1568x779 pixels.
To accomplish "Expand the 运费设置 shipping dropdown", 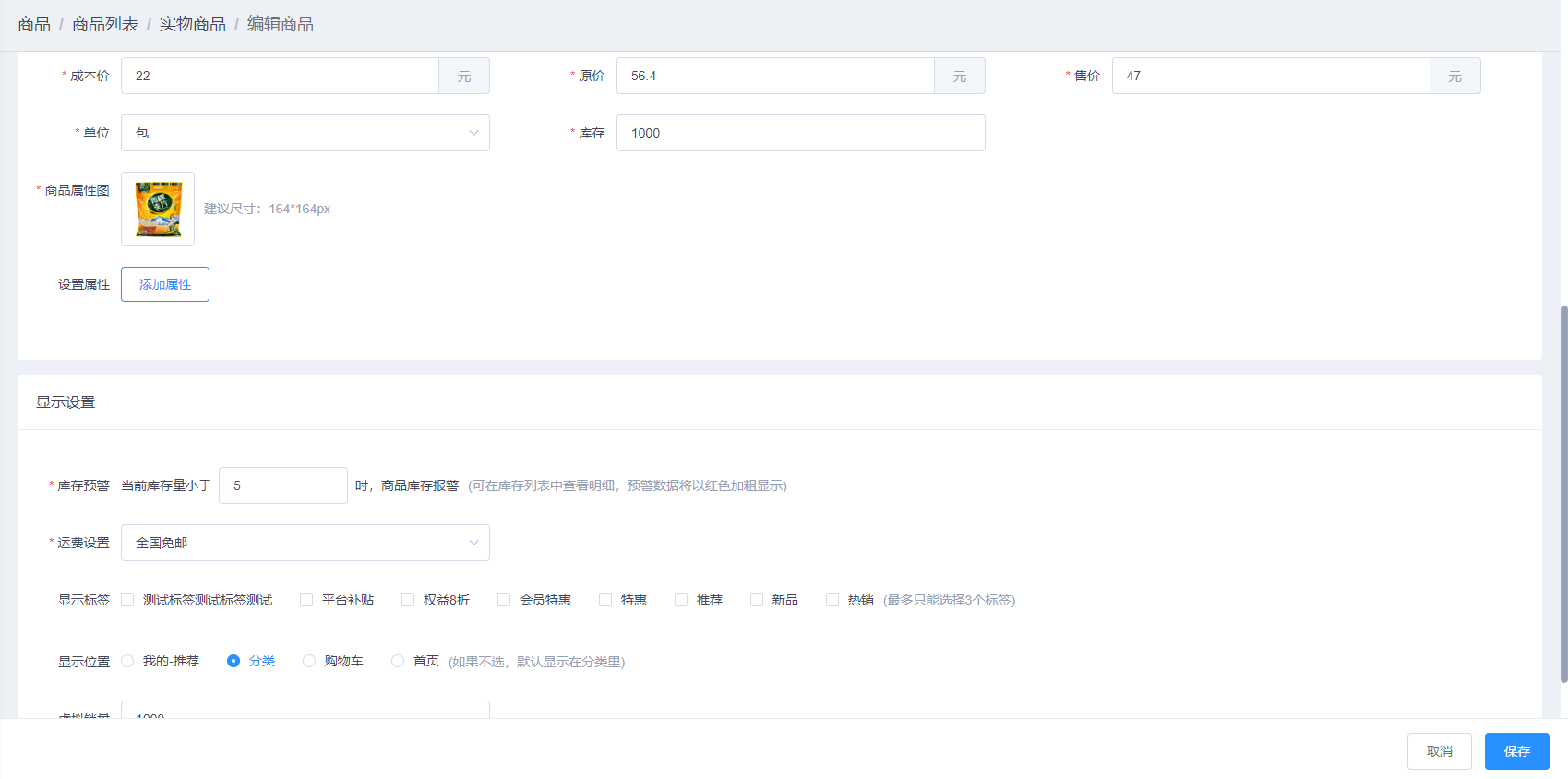I will point(305,543).
